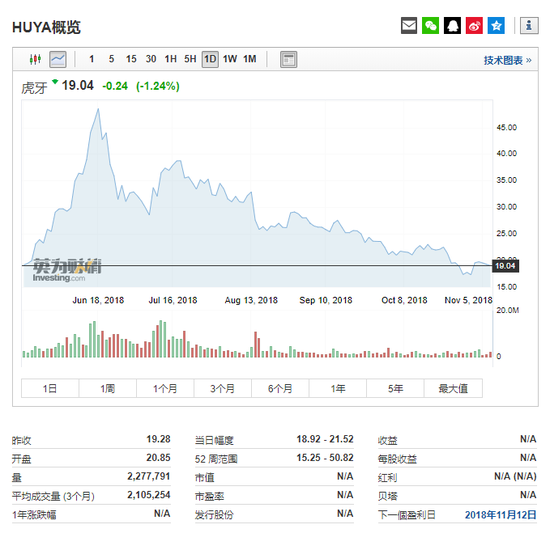Share to Qzone using blue star icon
The height and width of the screenshot is (533, 550).
tap(496, 26)
